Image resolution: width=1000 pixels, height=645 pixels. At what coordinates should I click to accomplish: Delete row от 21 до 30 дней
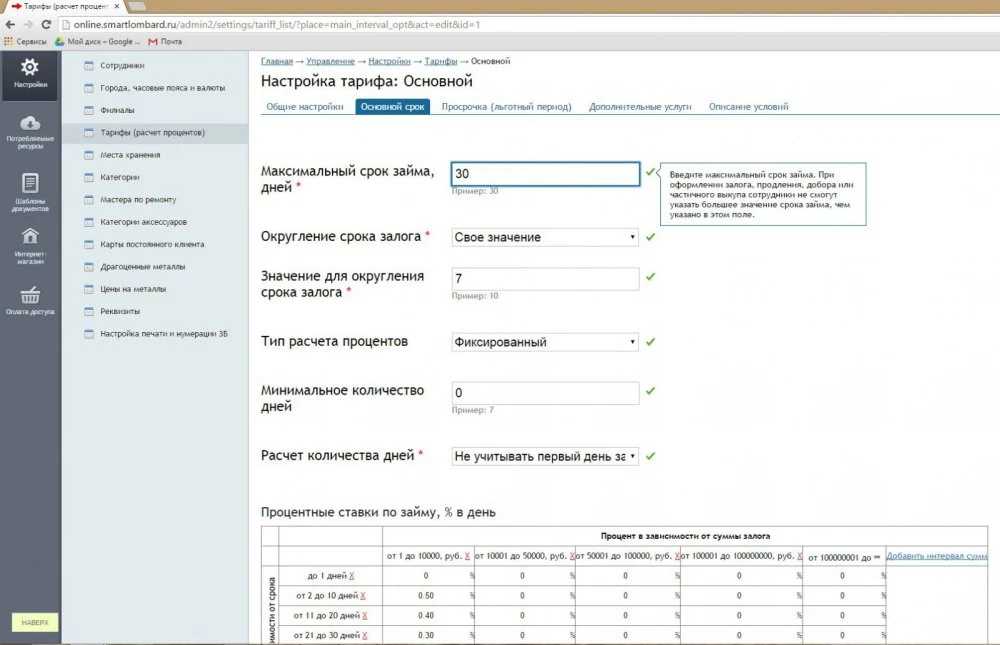point(365,635)
